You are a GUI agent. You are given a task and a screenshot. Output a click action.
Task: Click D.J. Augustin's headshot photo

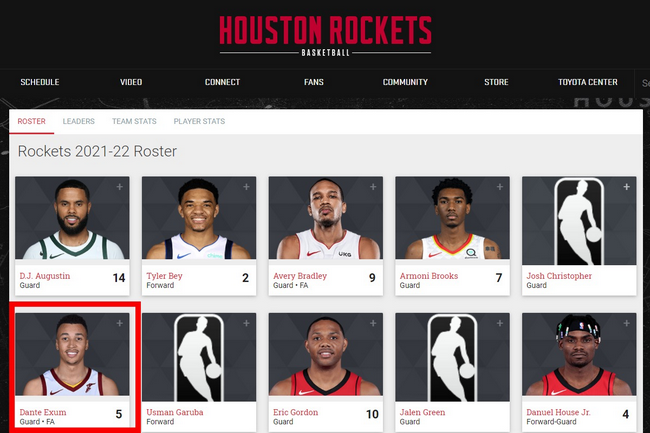72,218
